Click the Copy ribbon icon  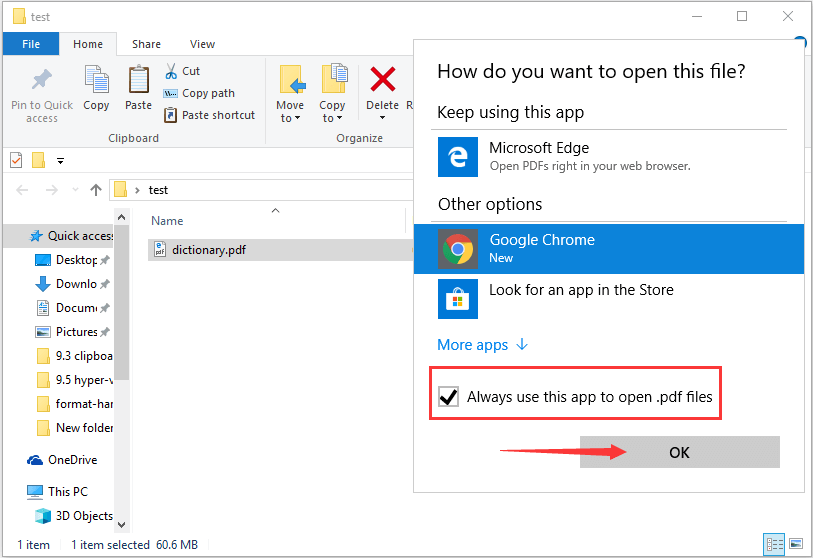(x=96, y=80)
